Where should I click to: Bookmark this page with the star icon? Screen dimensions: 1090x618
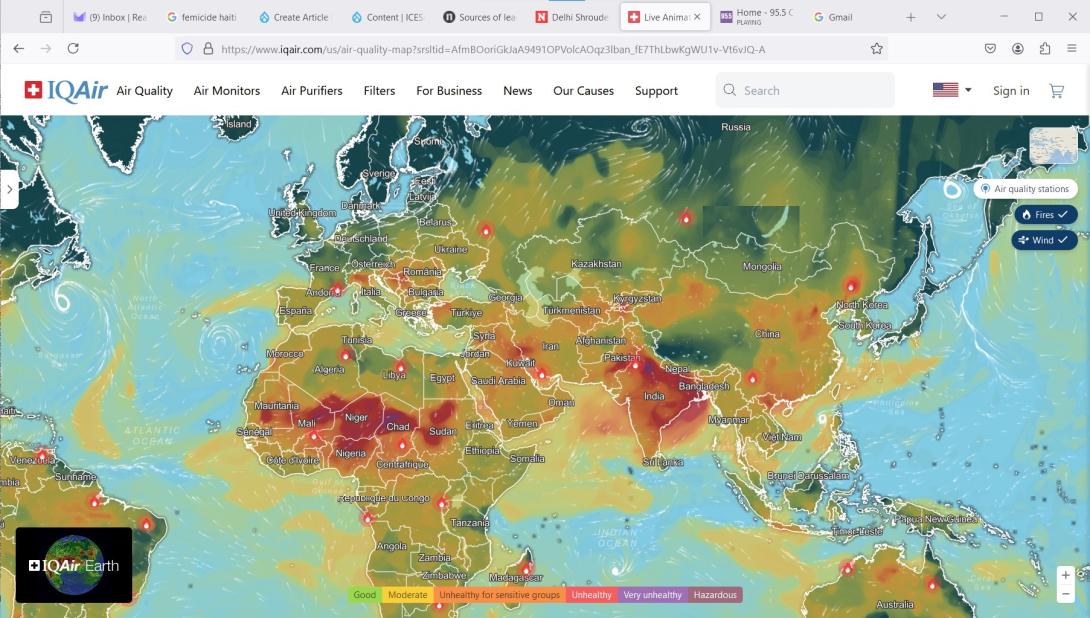pos(877,48)
